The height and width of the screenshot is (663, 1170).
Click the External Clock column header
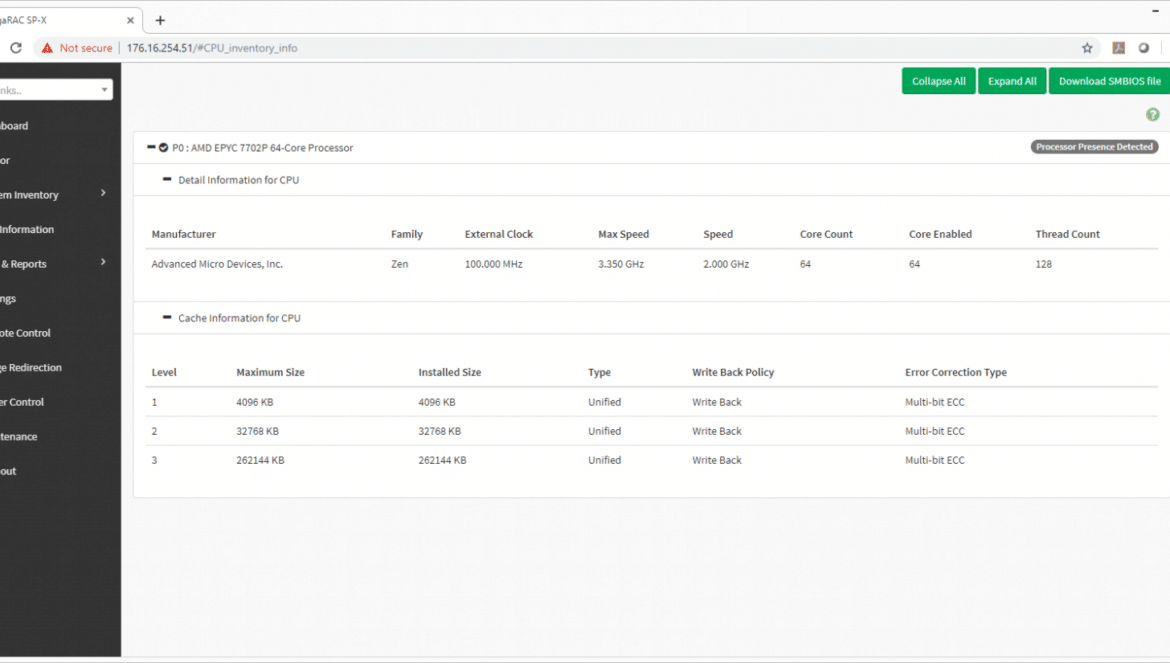(x=498, y=234)
